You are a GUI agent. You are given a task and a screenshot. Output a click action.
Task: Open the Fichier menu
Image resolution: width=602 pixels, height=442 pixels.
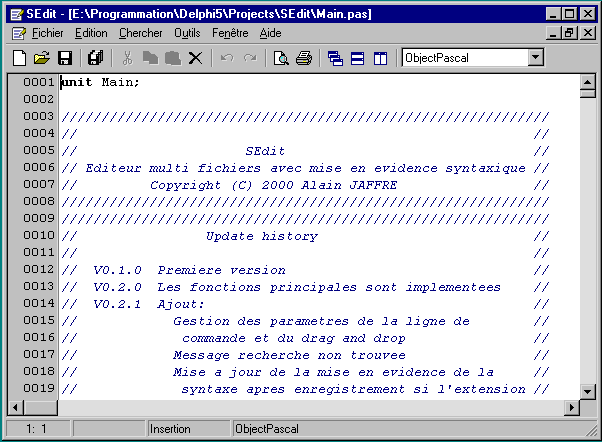point(47,33)
